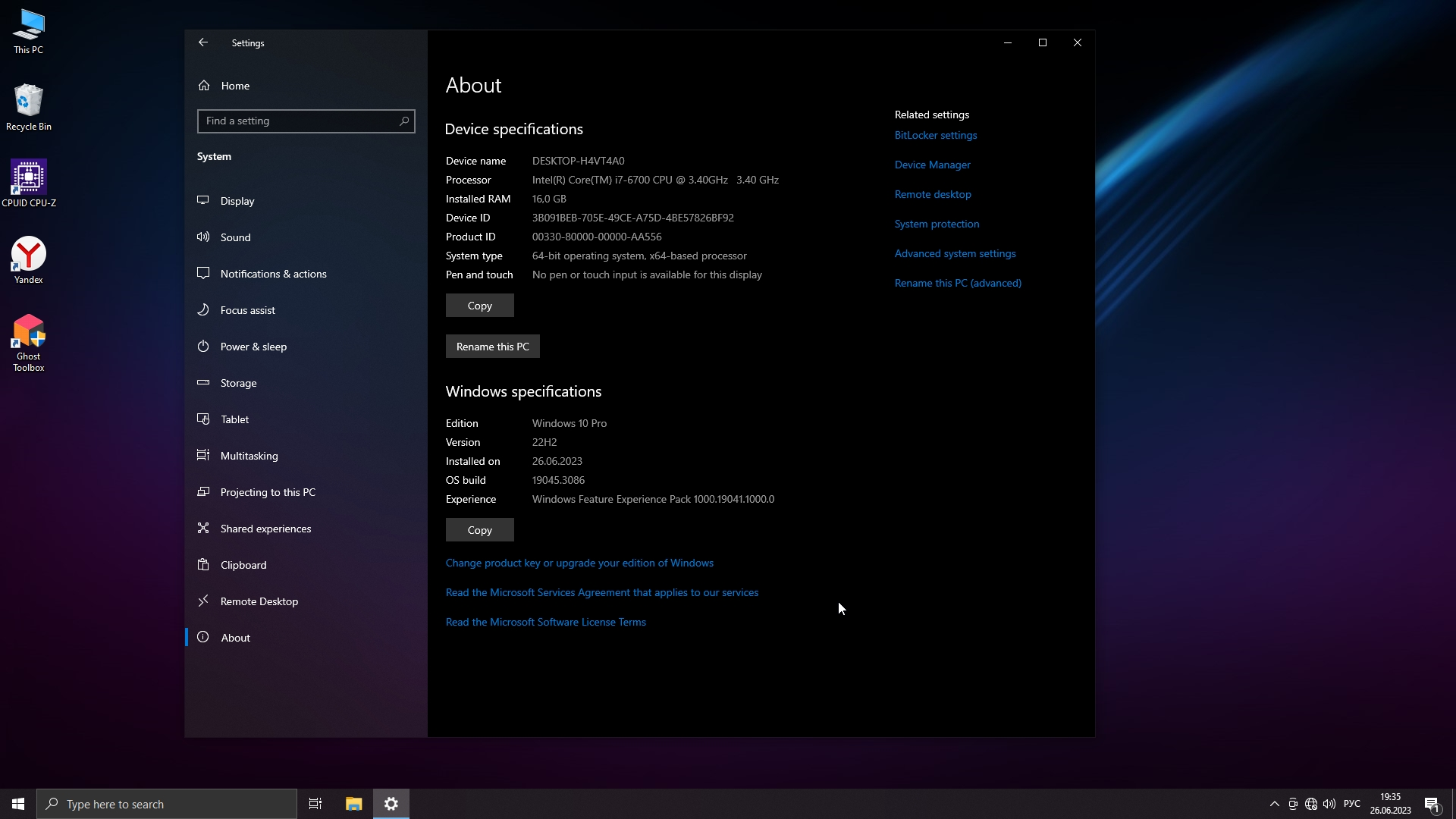Open File Explorer from the taskbar
The width and height of the screenshot is (1456, 819).
353,804
